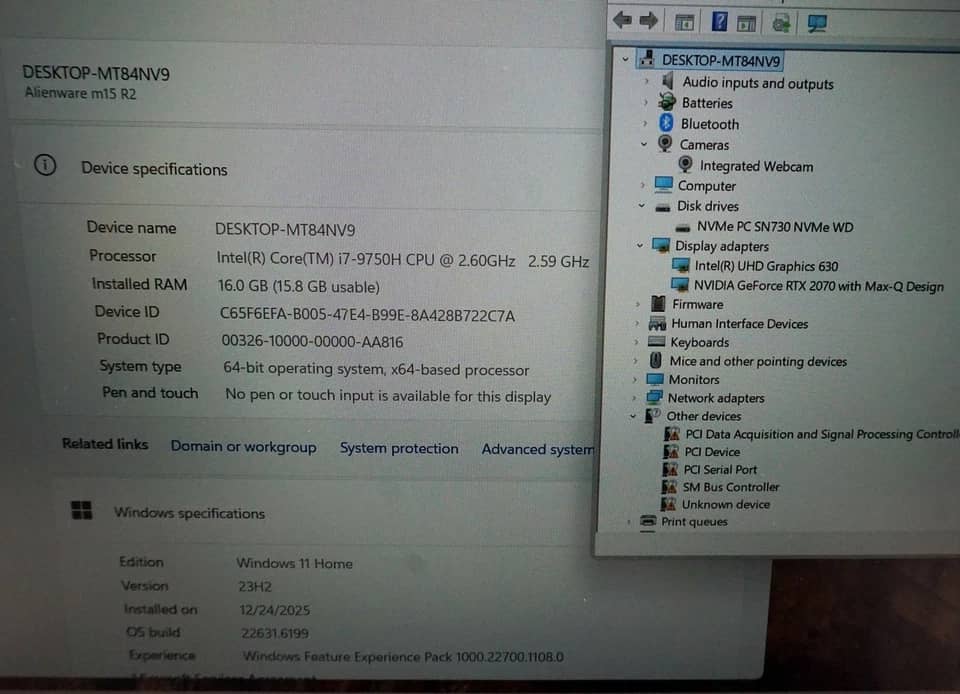This screenshot has width=960, height=694.
Task: Collapse the Display adapters node
Action: point(640,245)
